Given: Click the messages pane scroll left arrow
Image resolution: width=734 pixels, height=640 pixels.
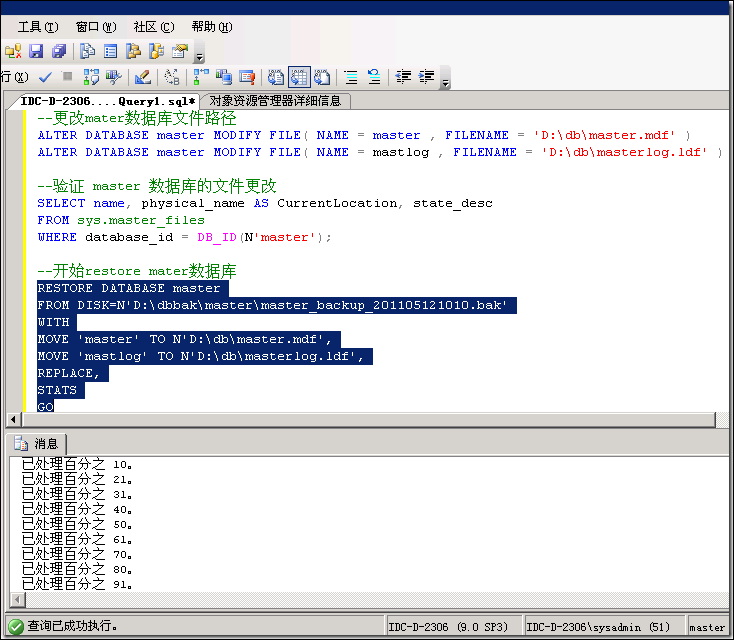Looking at the screenshot, I should point(18,599).
